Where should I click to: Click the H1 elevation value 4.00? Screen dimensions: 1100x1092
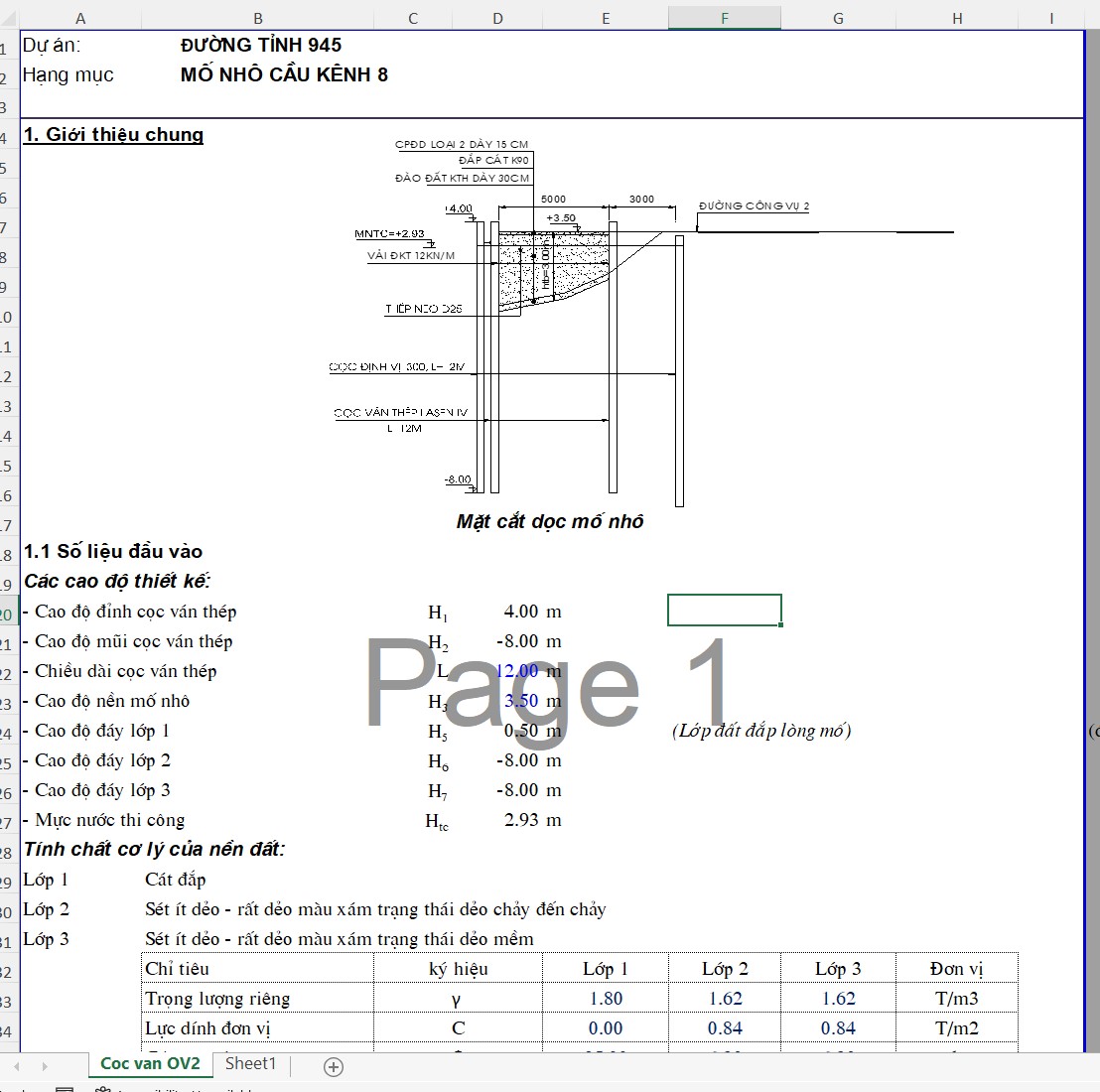tap(520, 613)
